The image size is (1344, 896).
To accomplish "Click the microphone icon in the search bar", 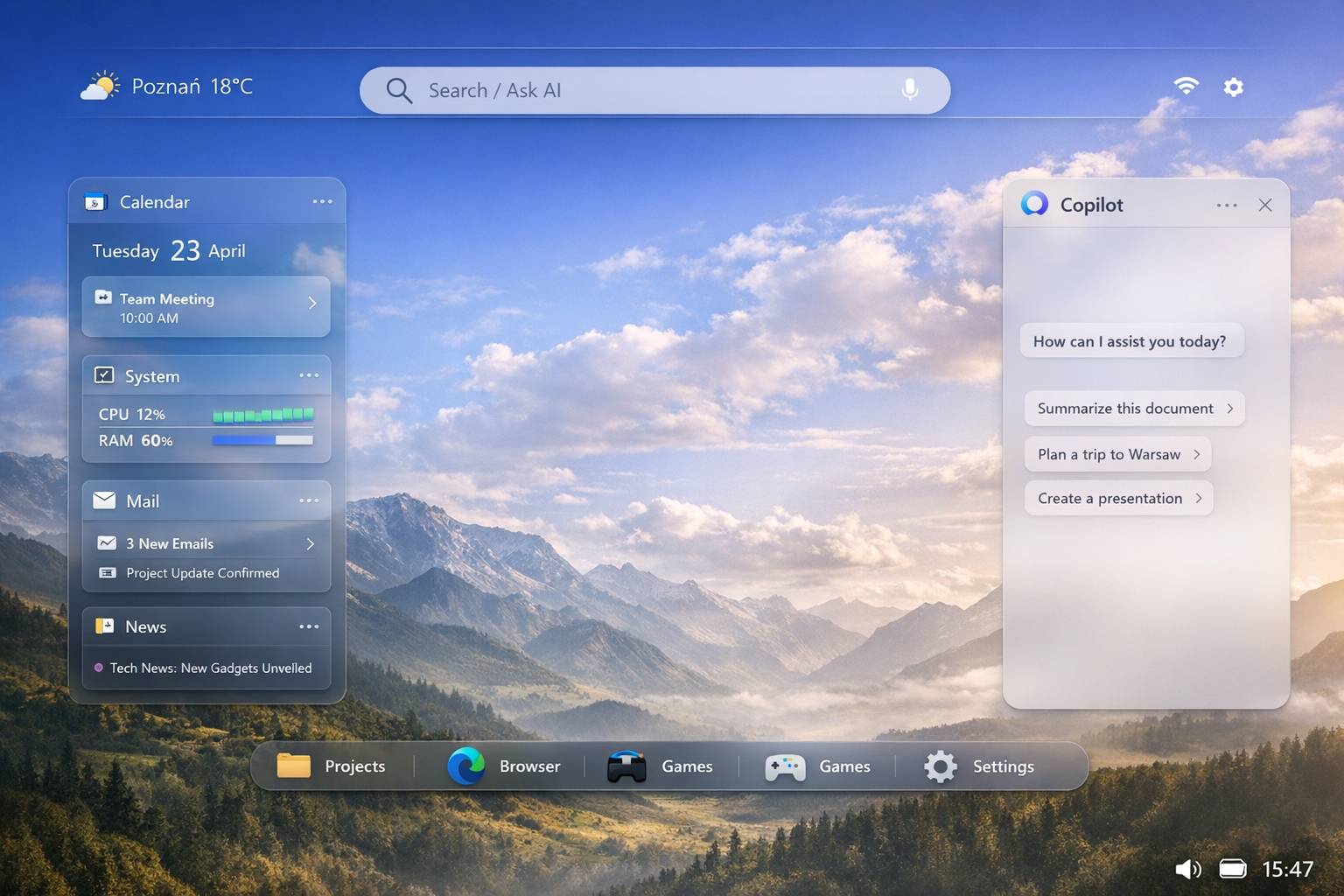I will pos(910,89).
